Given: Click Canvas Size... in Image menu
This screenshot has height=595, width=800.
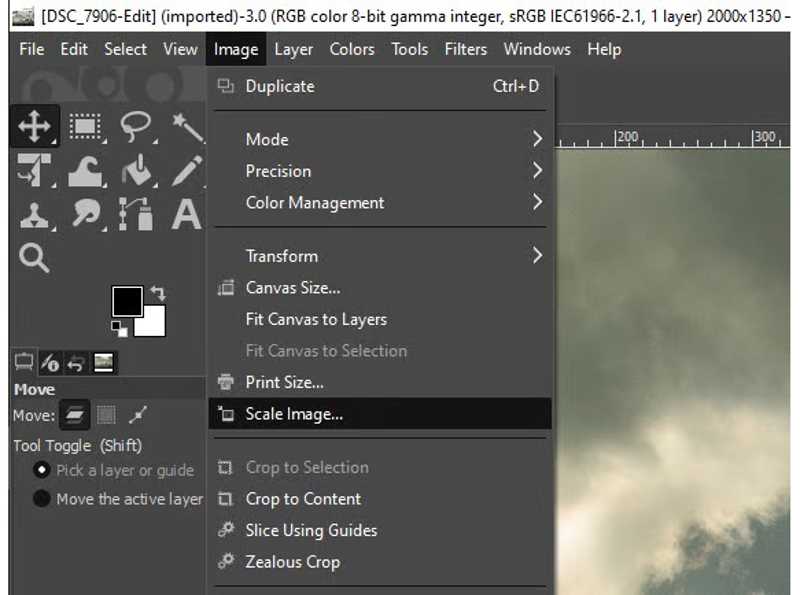Looking at the screenshot, I should pyautogui.click(x=293, y=288).
